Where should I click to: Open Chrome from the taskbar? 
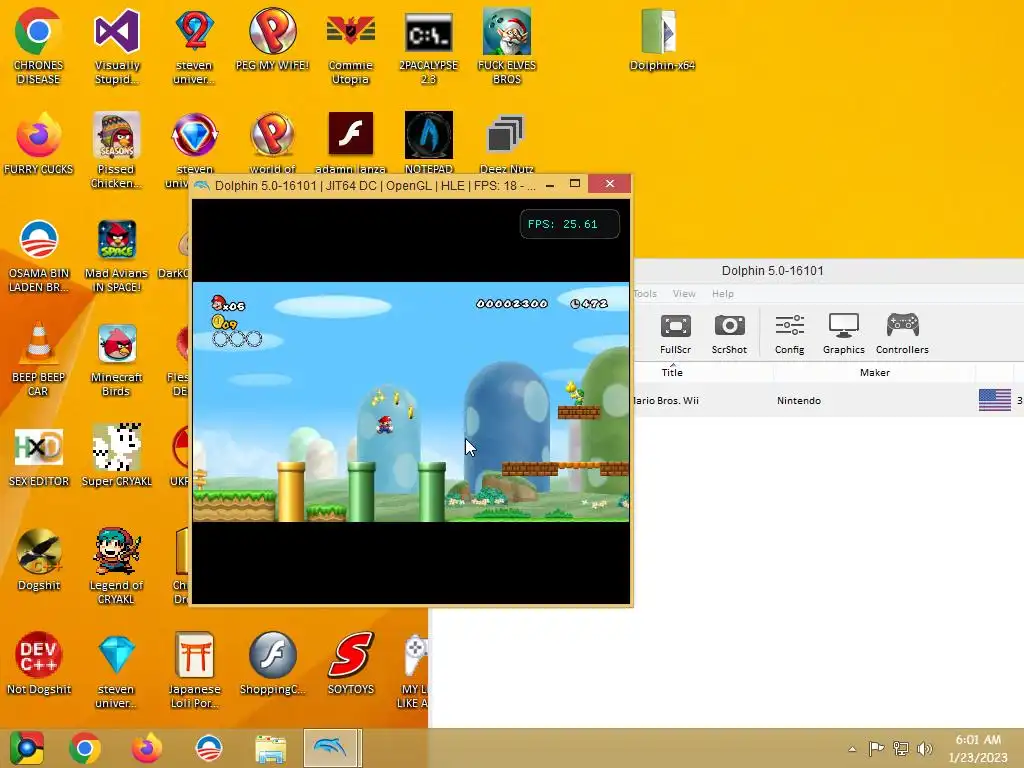[84, 748]
